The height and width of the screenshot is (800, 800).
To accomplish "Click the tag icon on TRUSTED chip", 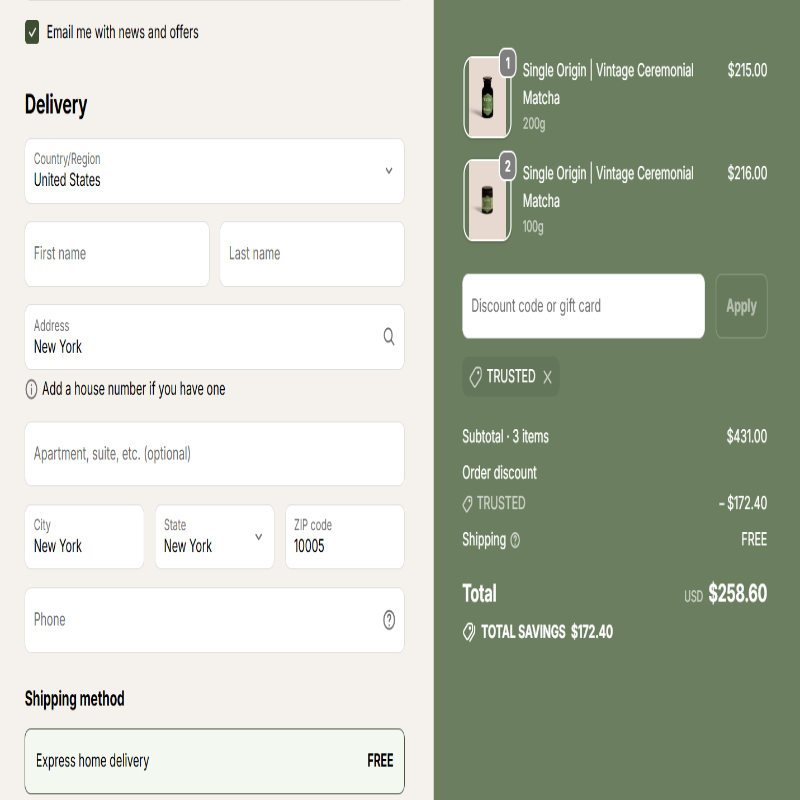I will click(x=475, y=377).
